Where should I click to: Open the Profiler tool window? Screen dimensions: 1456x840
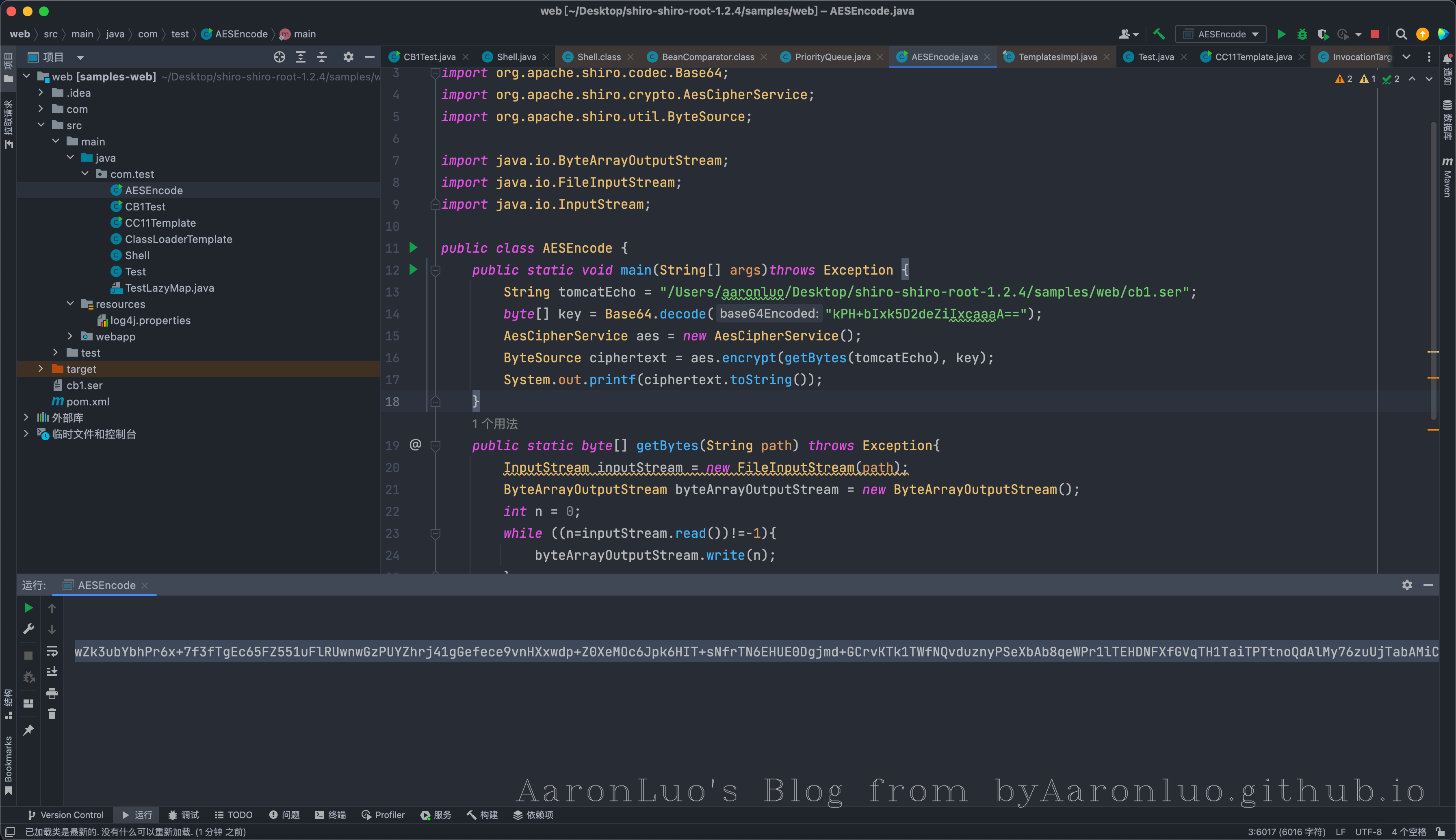[383, 815]
